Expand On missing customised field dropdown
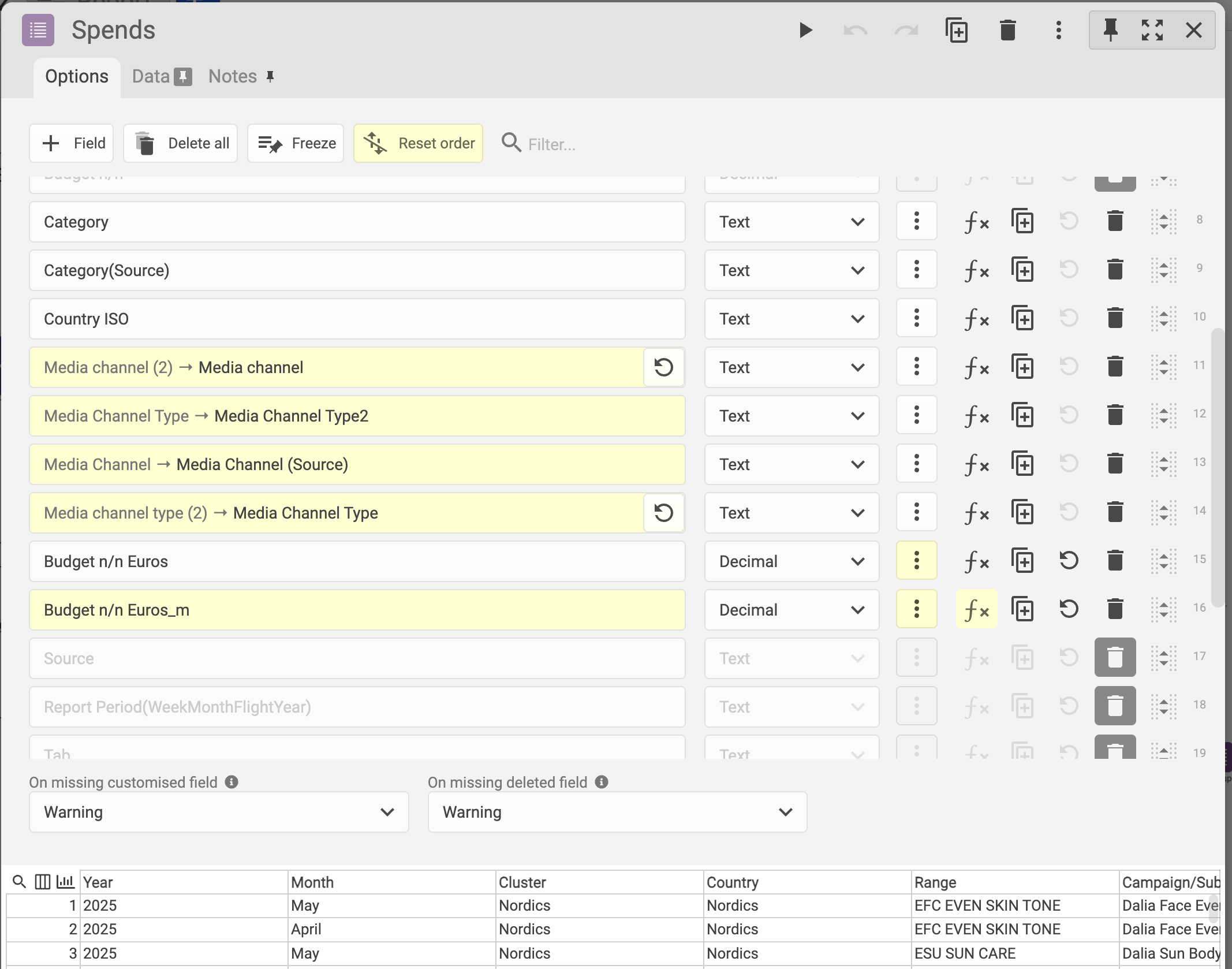1232x969 pixels. (x=219, y=812)
